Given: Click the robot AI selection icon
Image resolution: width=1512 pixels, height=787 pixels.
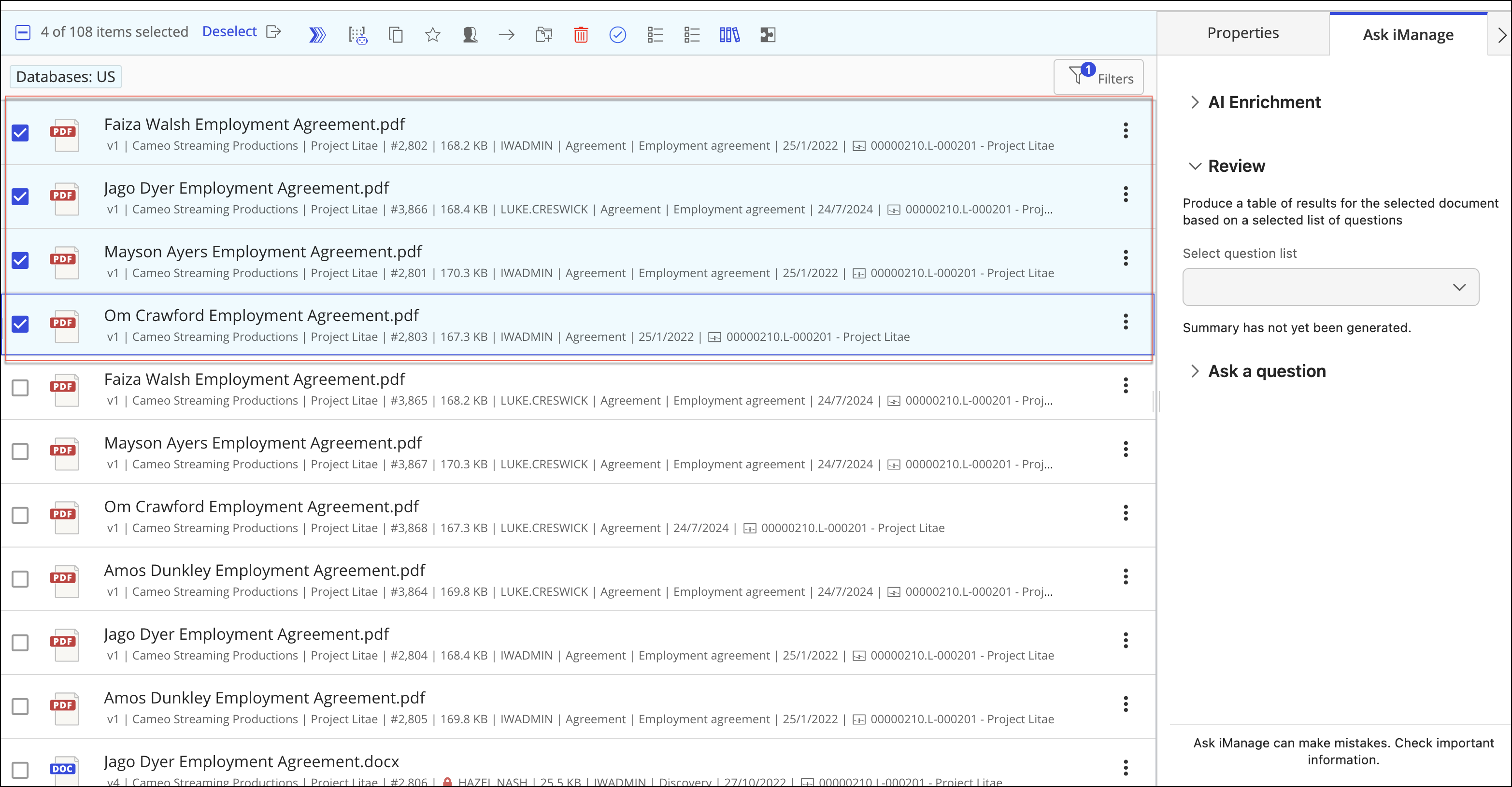Looking at the screenshot, I should click(358, 35).
